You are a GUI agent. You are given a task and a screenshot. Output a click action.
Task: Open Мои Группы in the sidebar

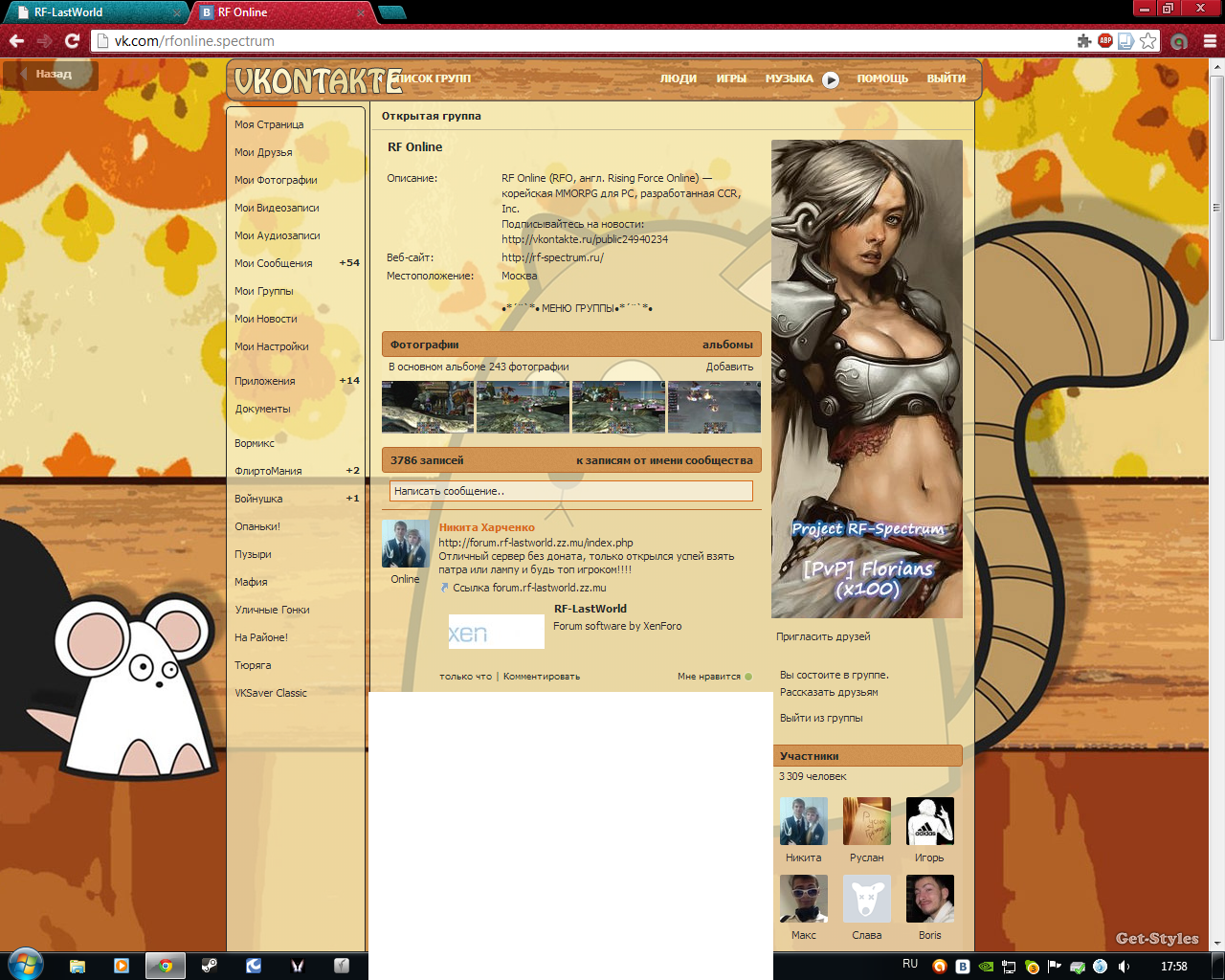click(x=264, y=291)
